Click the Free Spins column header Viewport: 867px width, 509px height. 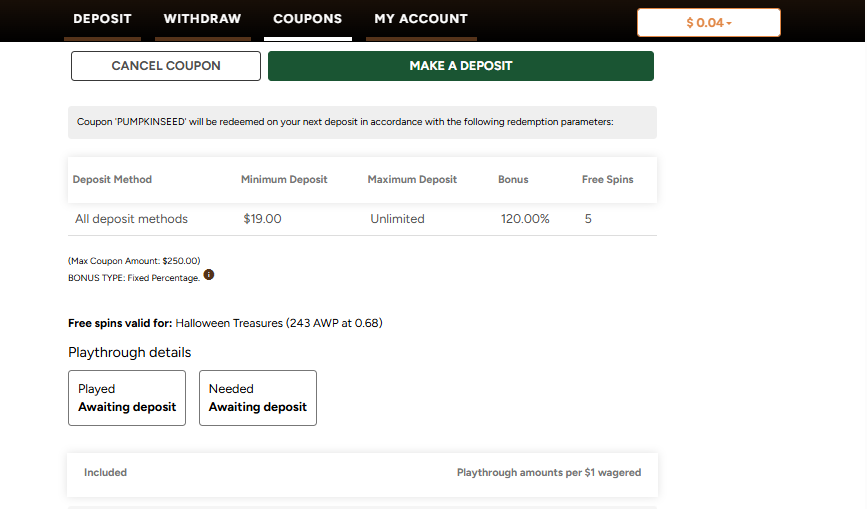coord(607,180)
